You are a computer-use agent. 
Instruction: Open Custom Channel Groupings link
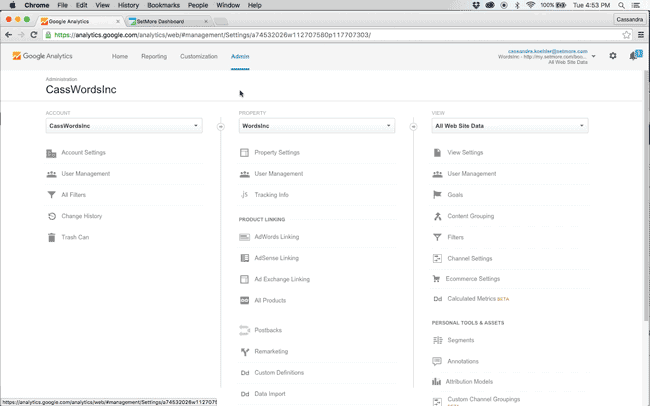pos(483,399)
